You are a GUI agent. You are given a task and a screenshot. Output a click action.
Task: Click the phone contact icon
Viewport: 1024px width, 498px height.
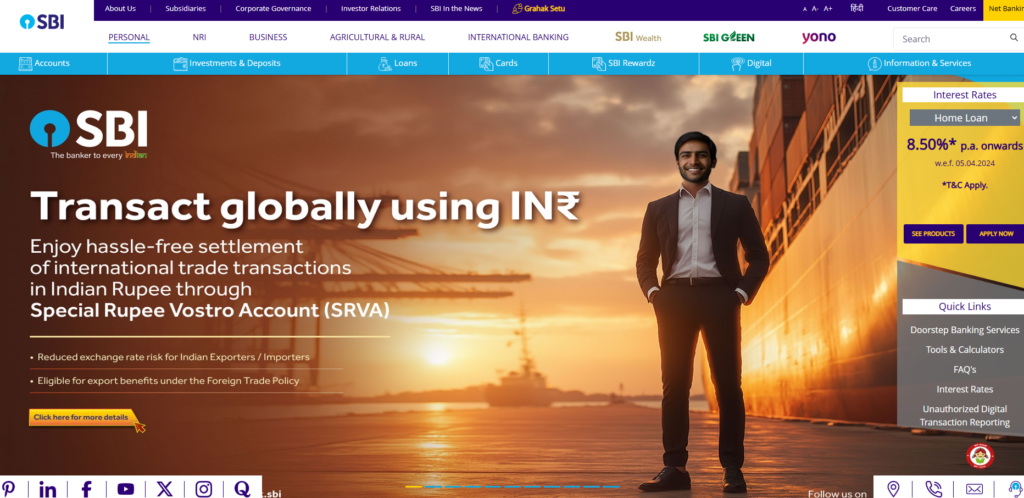(x=933, y=489)
